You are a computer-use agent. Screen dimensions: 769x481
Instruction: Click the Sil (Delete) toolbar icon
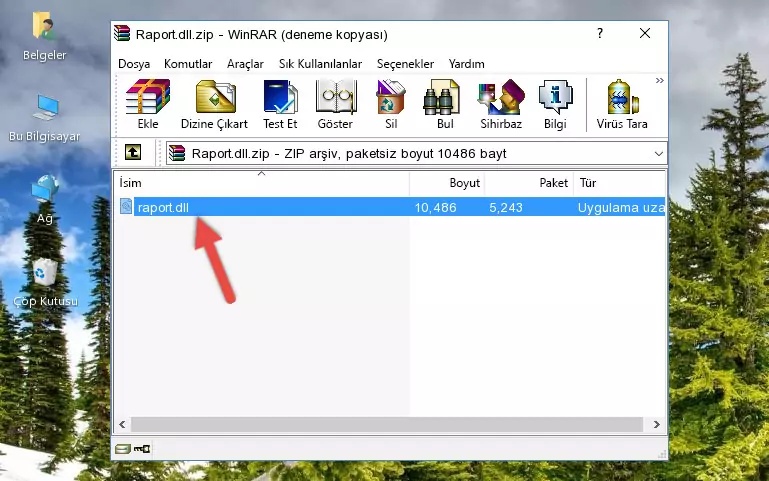pyautogui.click(x=391, y=97)
